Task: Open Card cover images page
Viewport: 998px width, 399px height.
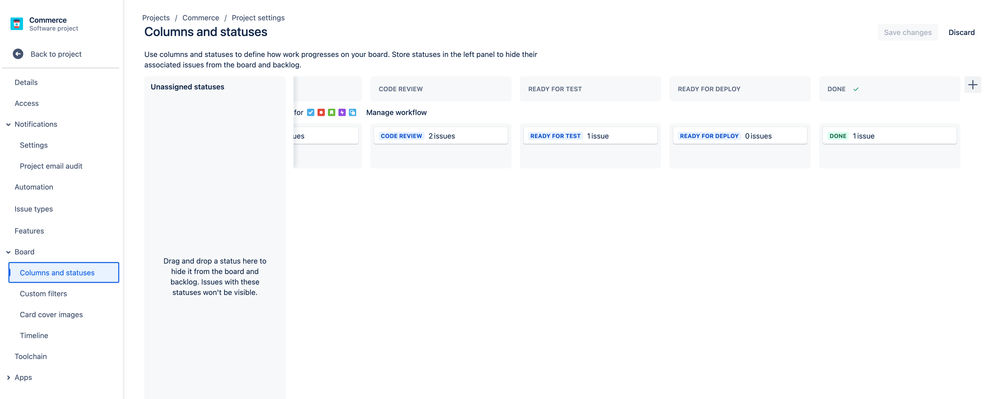Action: click(51, 314)
